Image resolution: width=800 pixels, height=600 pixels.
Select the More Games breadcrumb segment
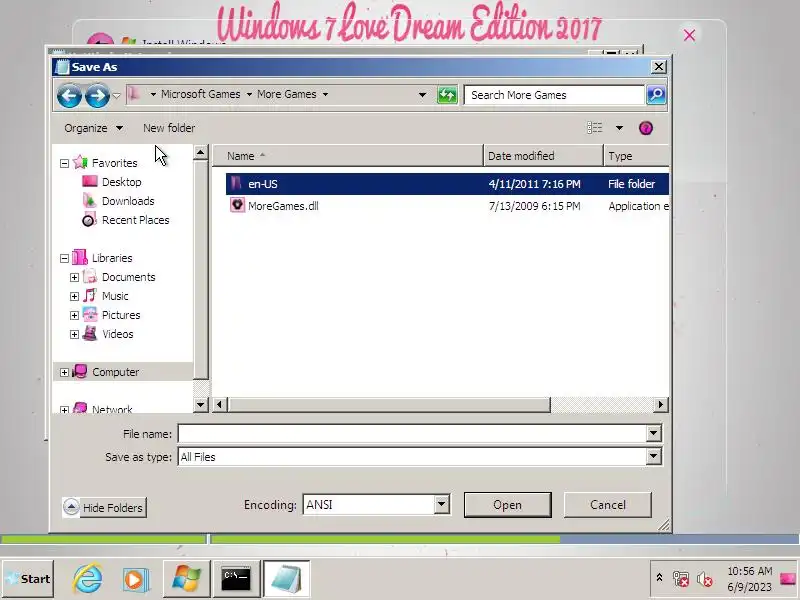tap(287, 94)
